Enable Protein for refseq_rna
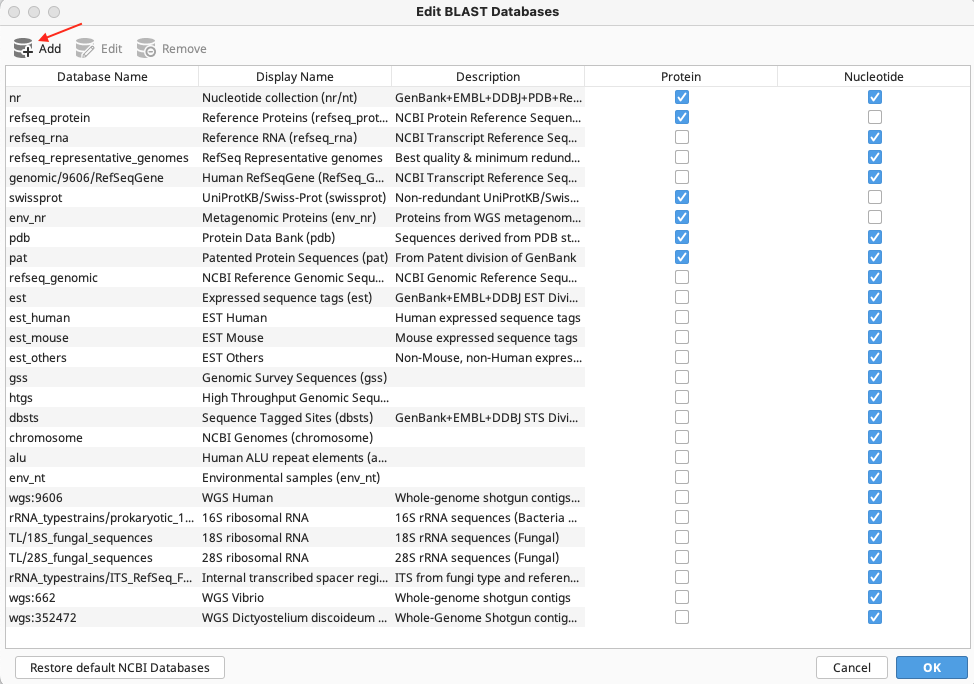The width and height of the screenshot is (974, 684). pyautogui.click(x=681, y=137)
